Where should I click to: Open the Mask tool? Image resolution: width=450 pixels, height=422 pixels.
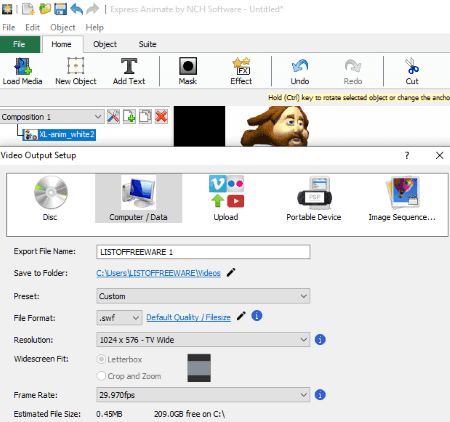(x=188, y=71)
